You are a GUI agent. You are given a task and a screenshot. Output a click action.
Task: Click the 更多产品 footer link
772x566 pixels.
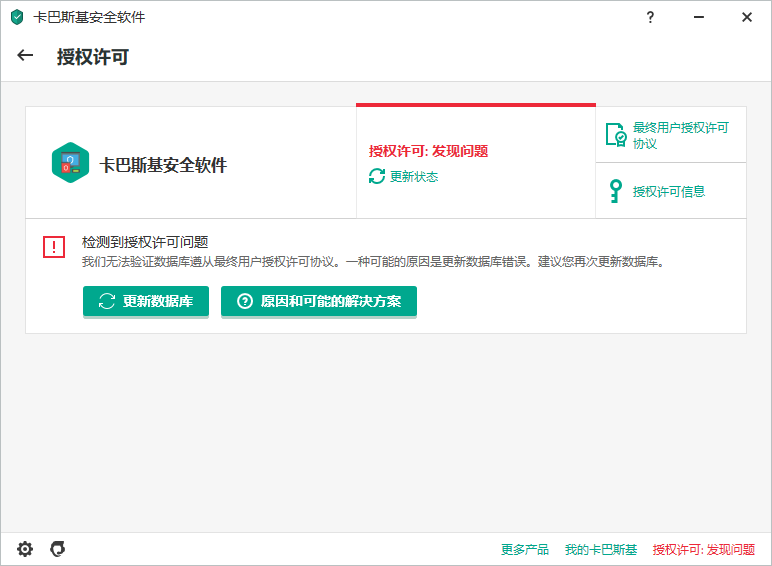coord(525,549)
